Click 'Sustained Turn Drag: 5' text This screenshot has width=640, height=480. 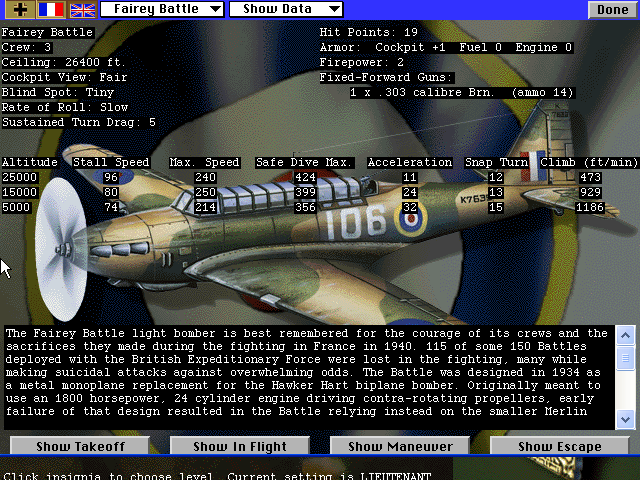point(79,122)
